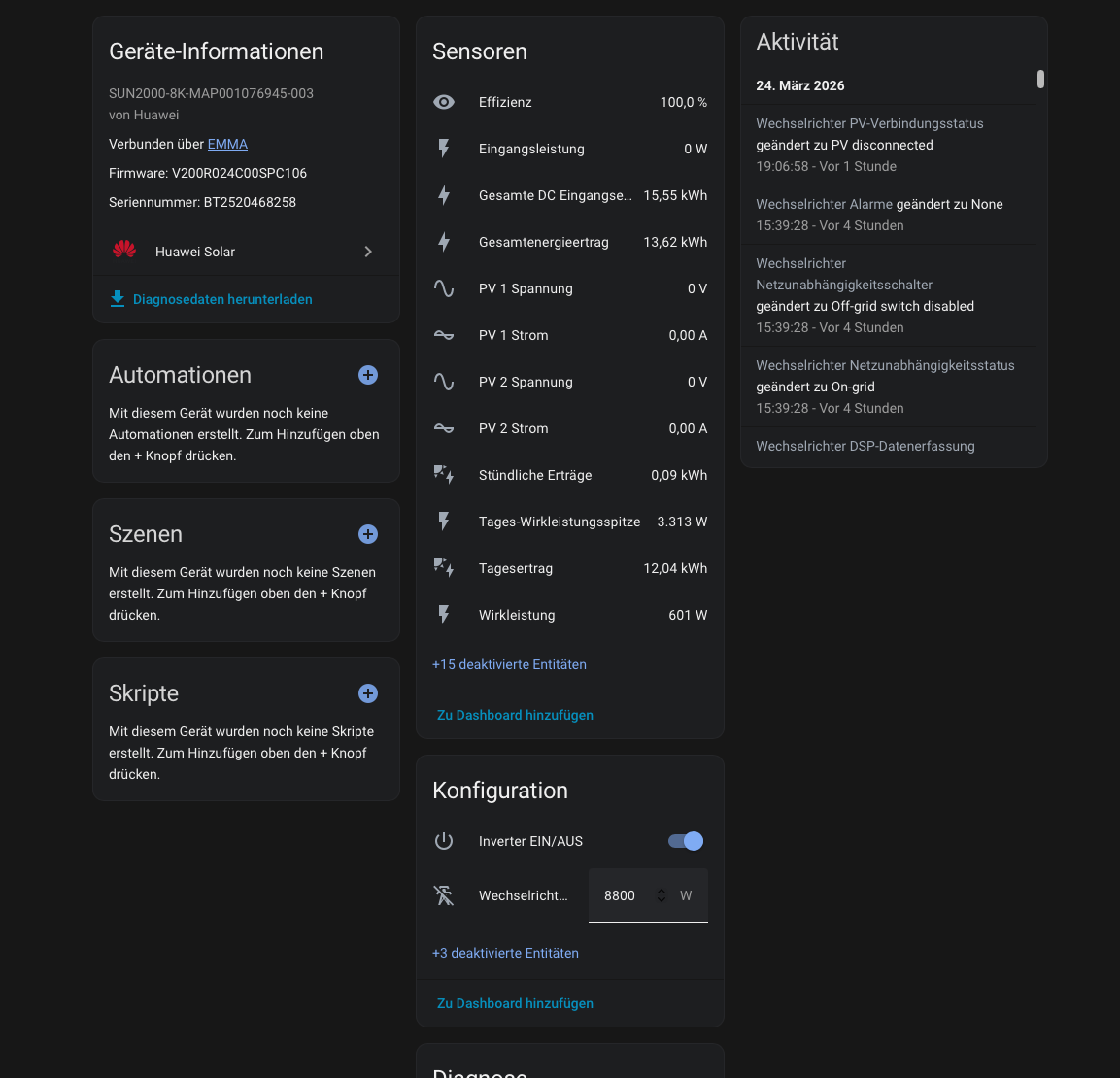Viewport: 1120px width, 1078px height.
Task: Click the download icon for Diagnosedaten
Action: (118, 299)
